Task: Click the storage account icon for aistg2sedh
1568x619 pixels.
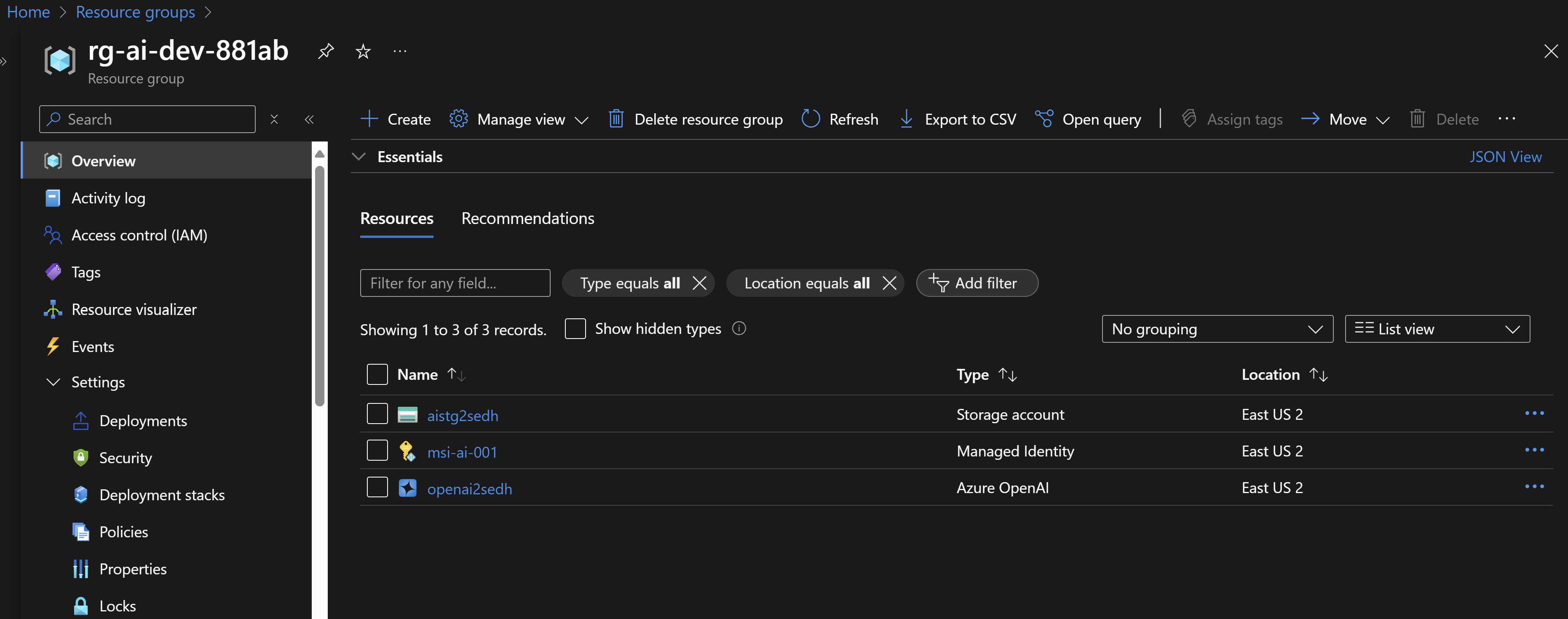Action: [x=407, y=414]
